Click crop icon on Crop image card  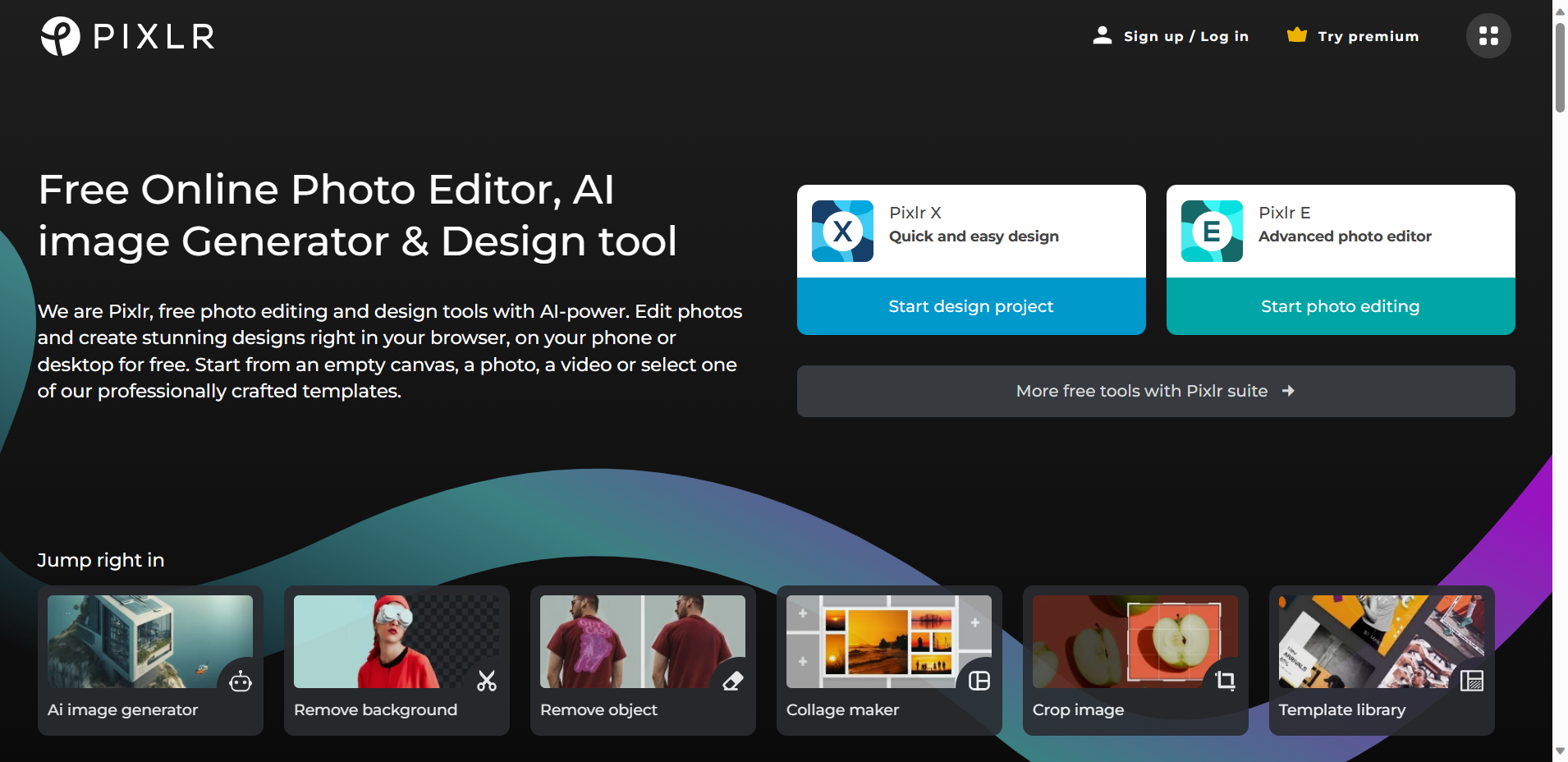point(1226,681)
